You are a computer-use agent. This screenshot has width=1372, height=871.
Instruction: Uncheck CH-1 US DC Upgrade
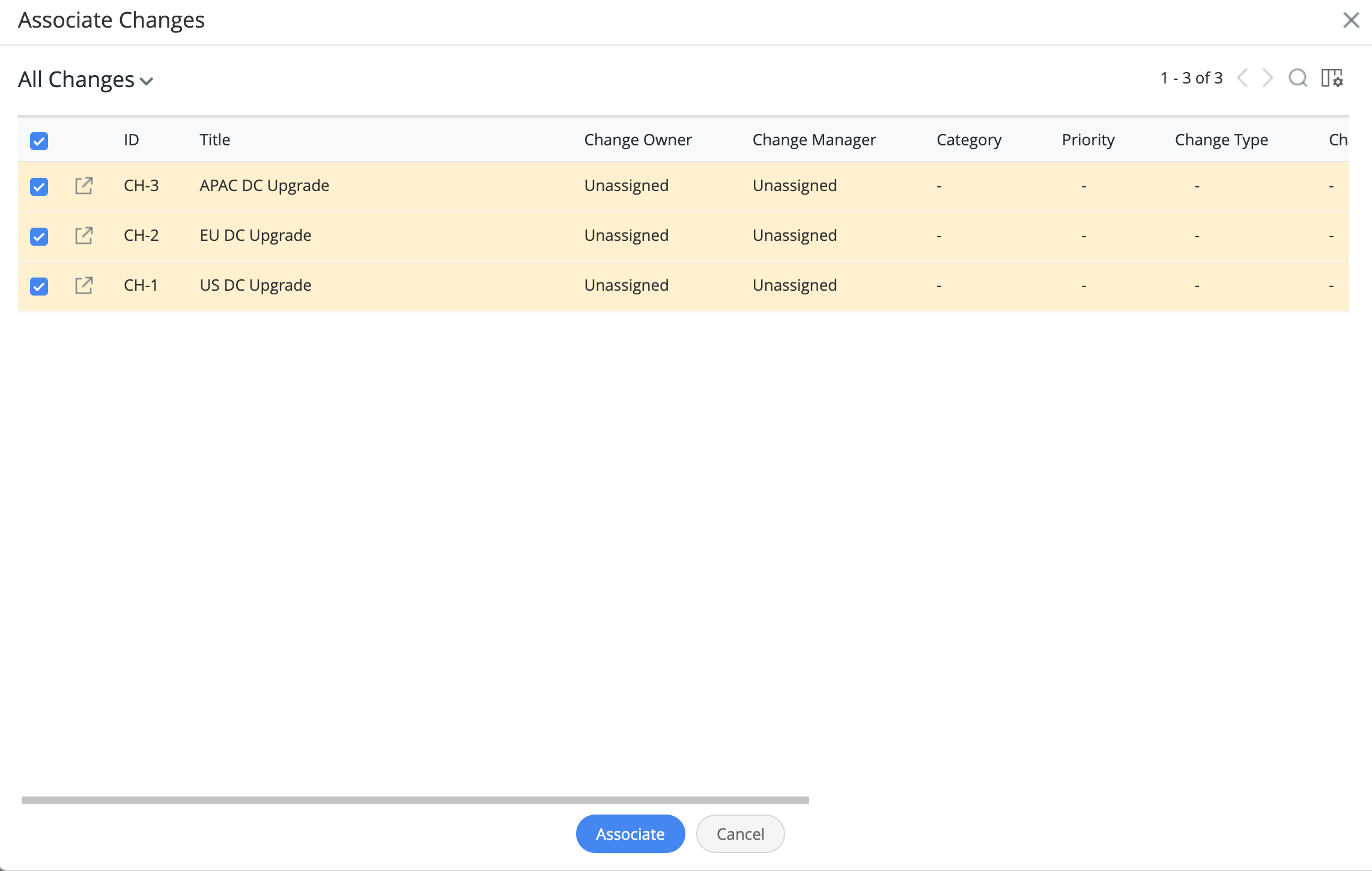38,285
